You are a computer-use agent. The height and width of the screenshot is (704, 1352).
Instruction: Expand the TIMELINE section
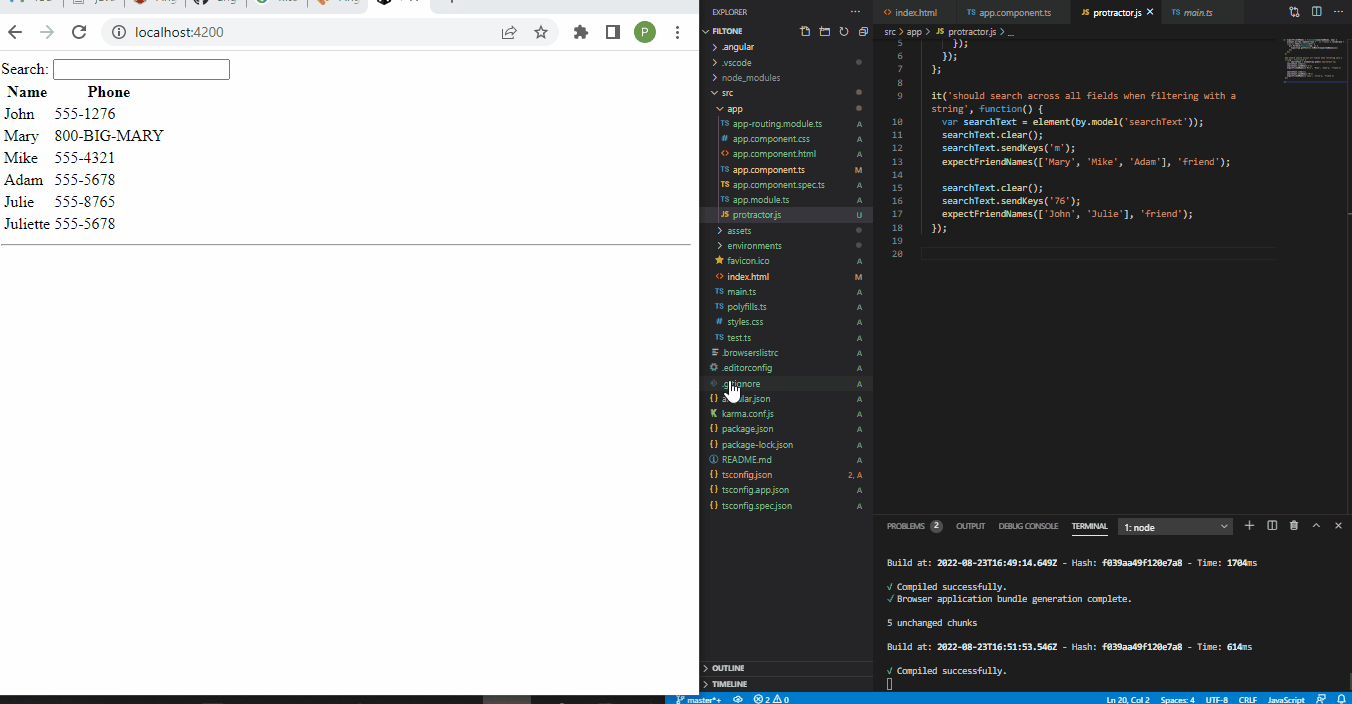point(727,684)
